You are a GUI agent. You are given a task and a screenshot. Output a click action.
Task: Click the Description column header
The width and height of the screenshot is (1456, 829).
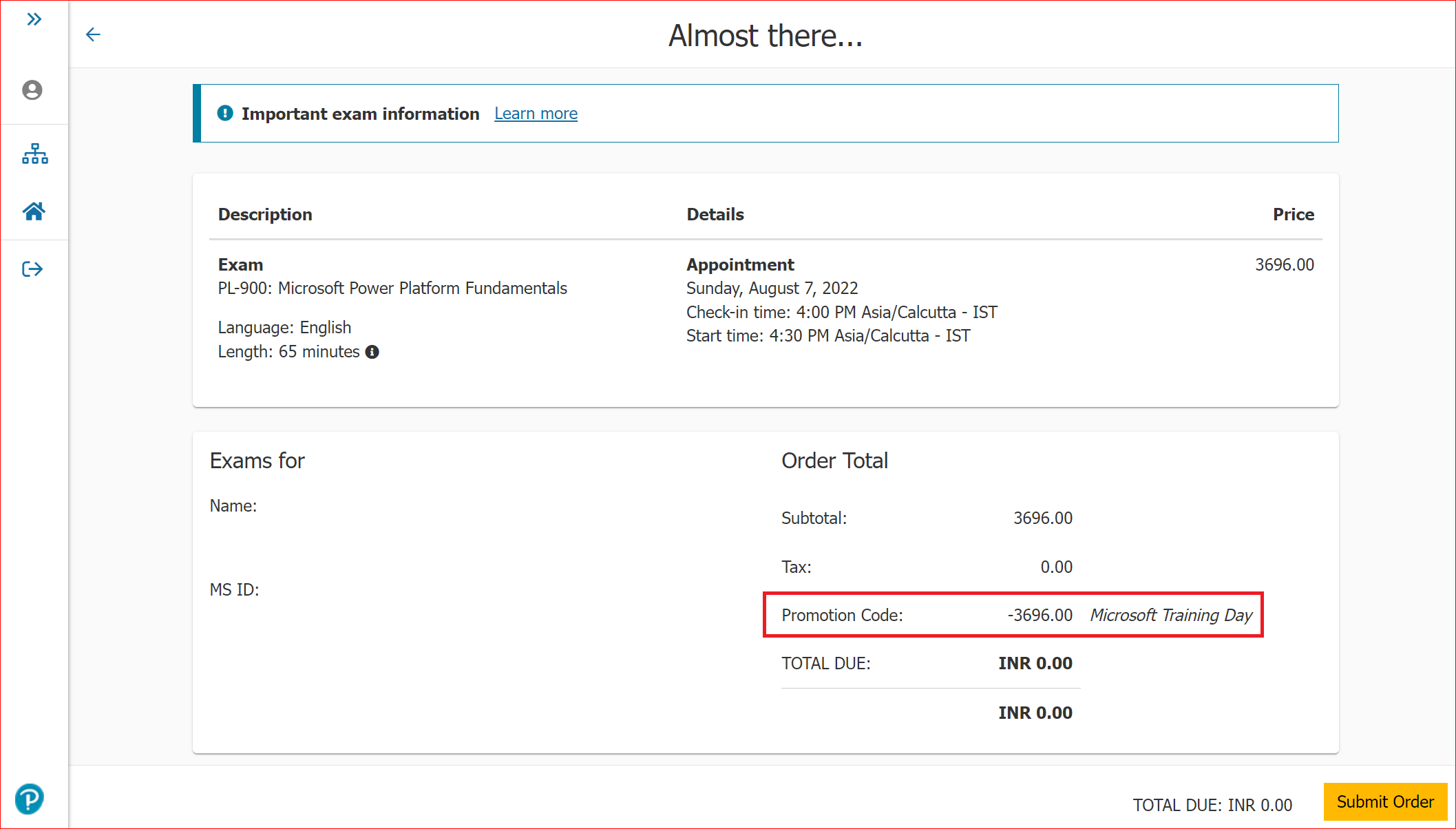265,215
